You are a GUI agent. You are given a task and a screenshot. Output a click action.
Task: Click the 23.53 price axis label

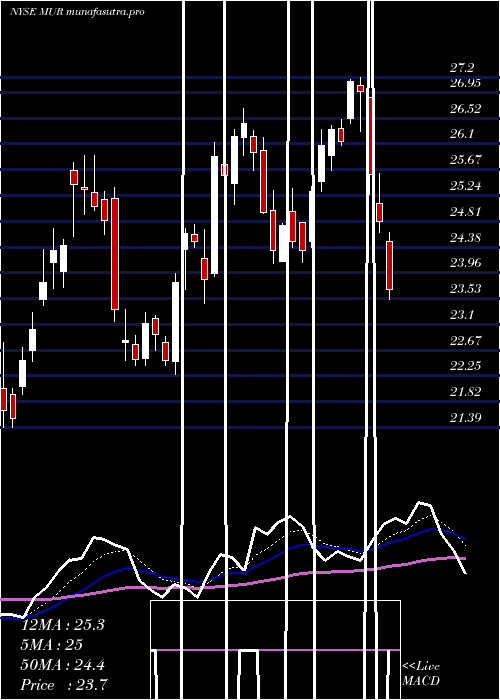click(x=465, y=289)
